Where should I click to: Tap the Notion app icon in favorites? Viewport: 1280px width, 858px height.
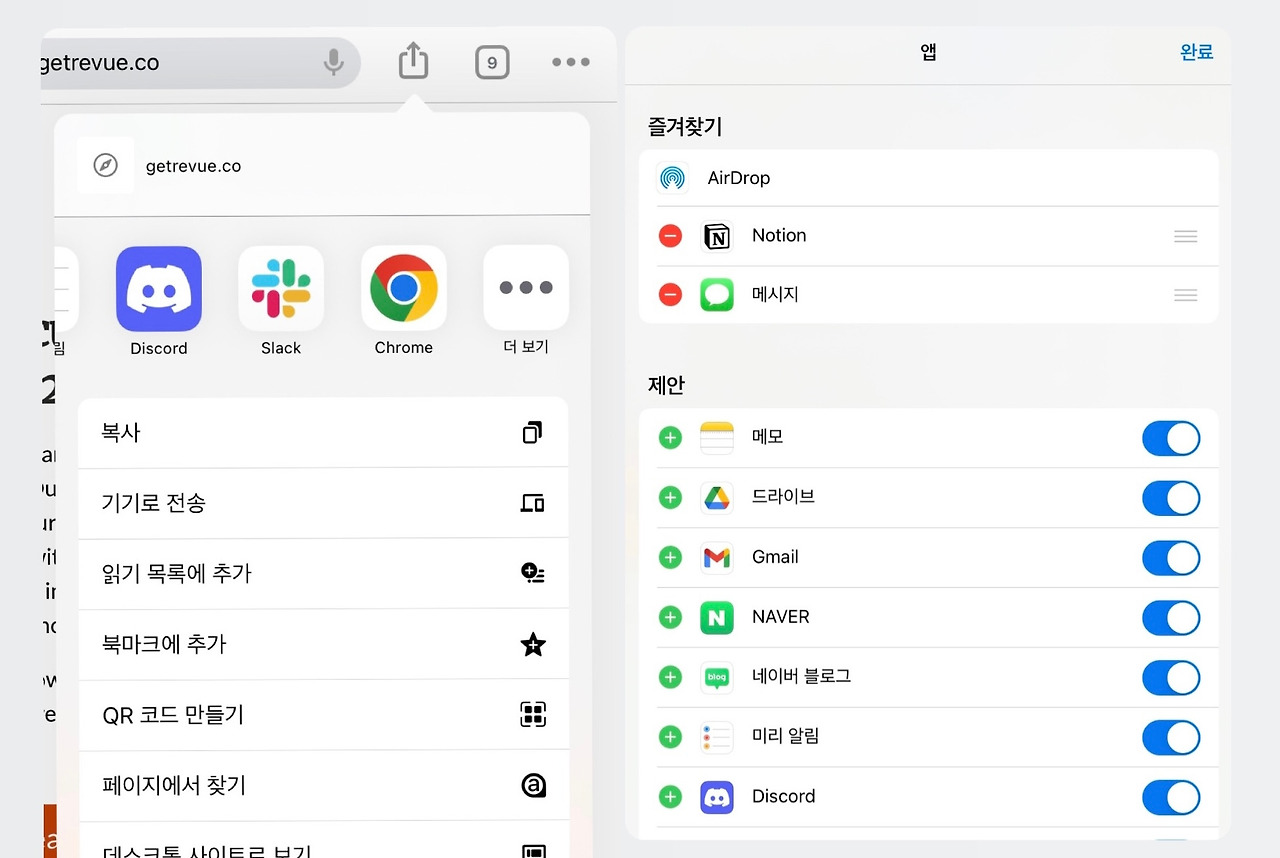(717, 236)
